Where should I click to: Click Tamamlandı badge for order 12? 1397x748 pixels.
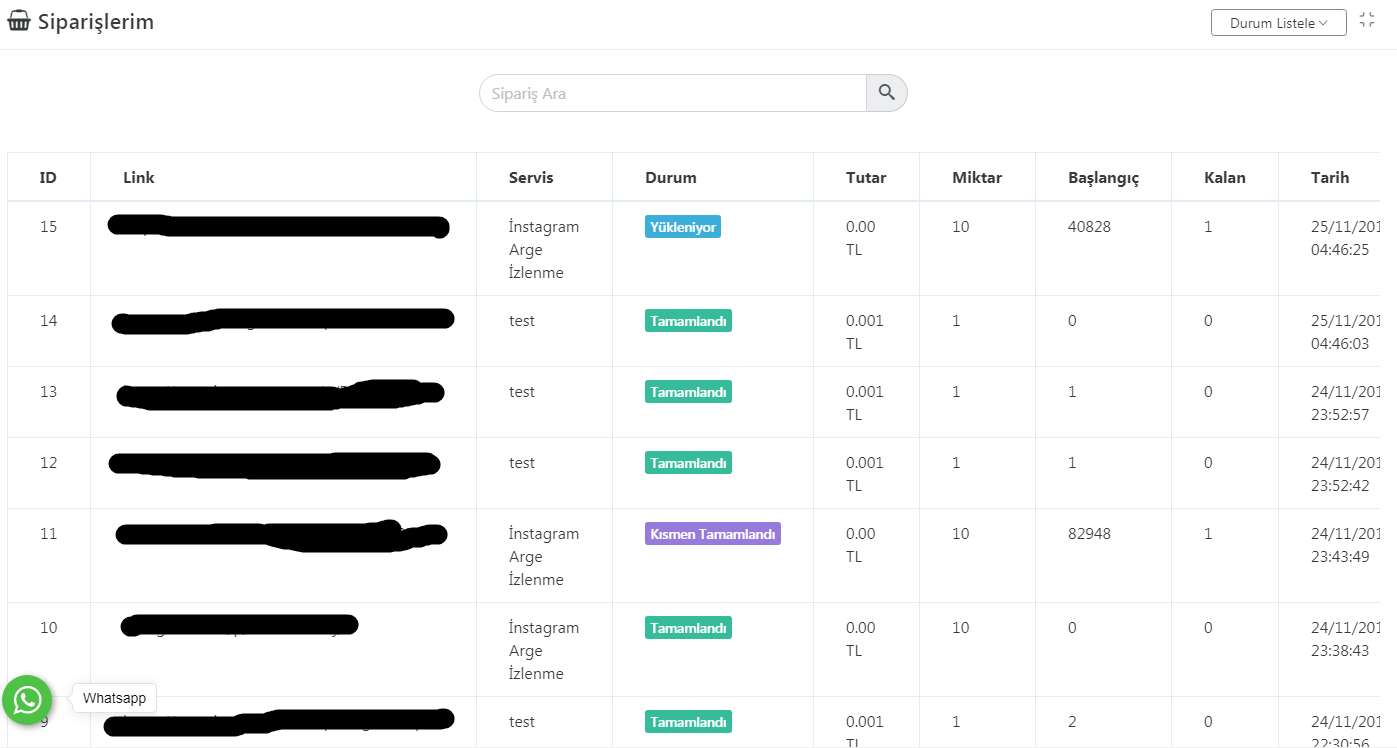coord(688,463)
